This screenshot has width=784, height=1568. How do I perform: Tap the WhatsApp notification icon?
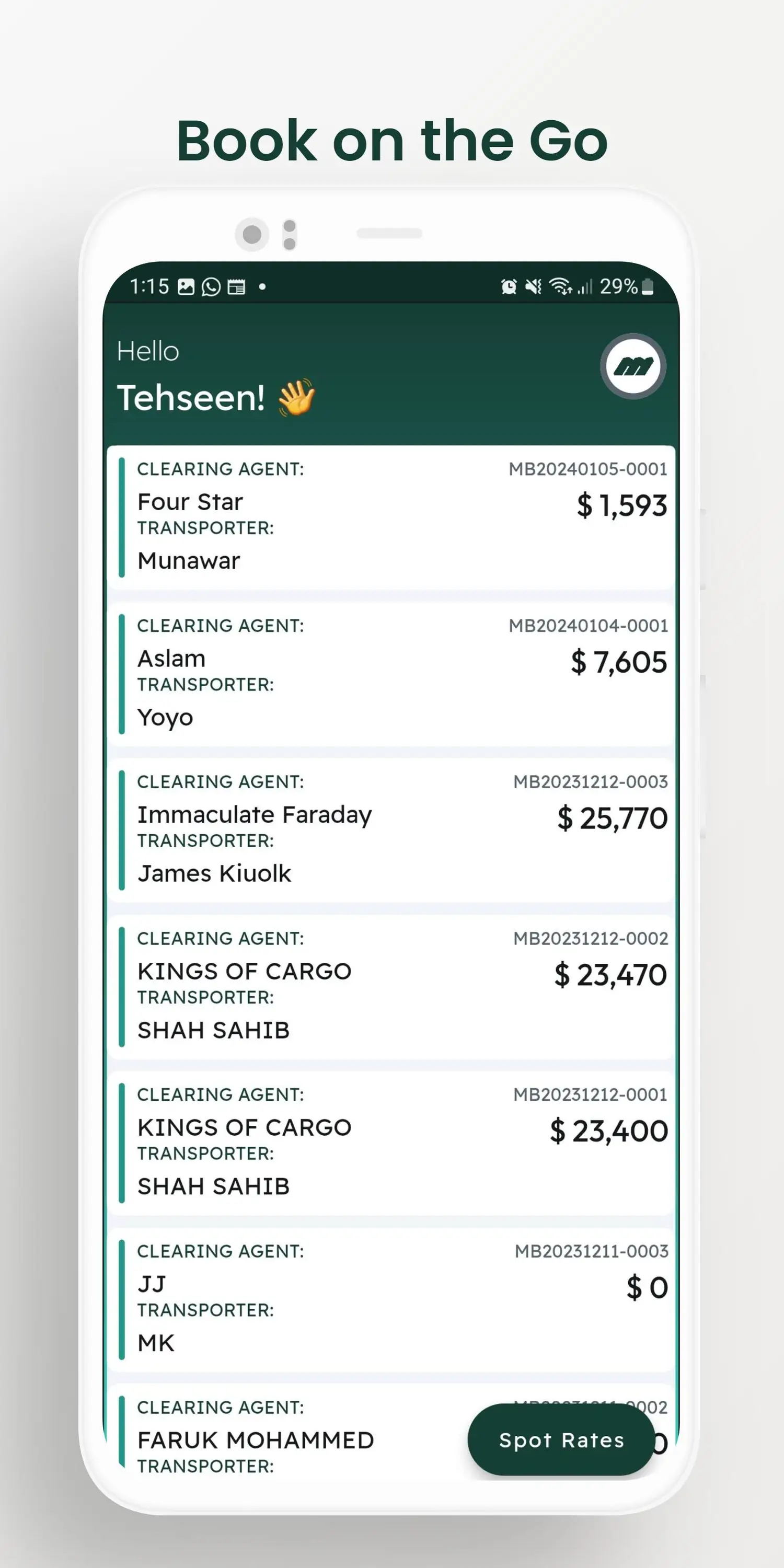tap(211, 287)
